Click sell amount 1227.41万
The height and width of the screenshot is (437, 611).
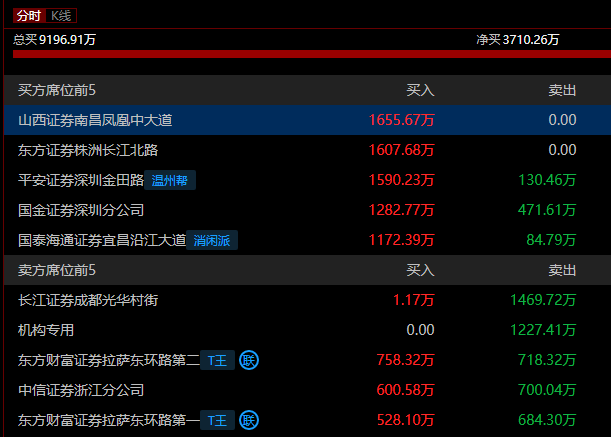[x=543, y=330]
